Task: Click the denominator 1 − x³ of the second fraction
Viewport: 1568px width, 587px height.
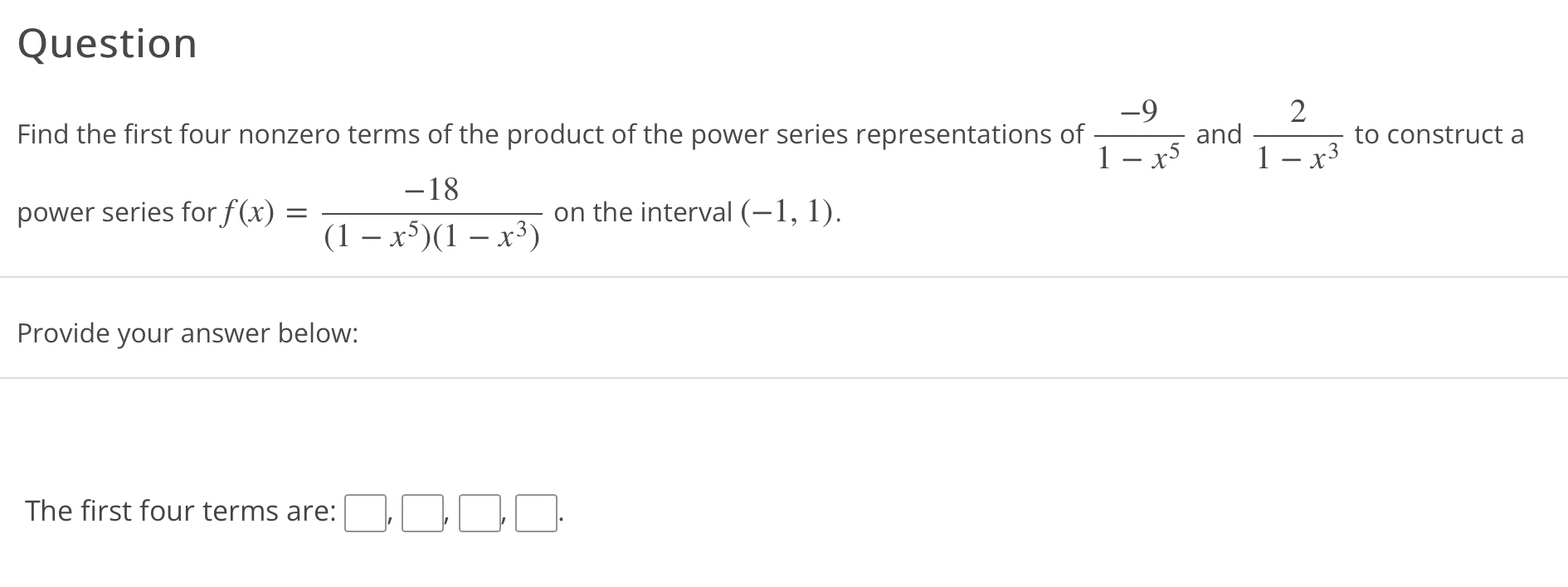Action: (1298, 155)
